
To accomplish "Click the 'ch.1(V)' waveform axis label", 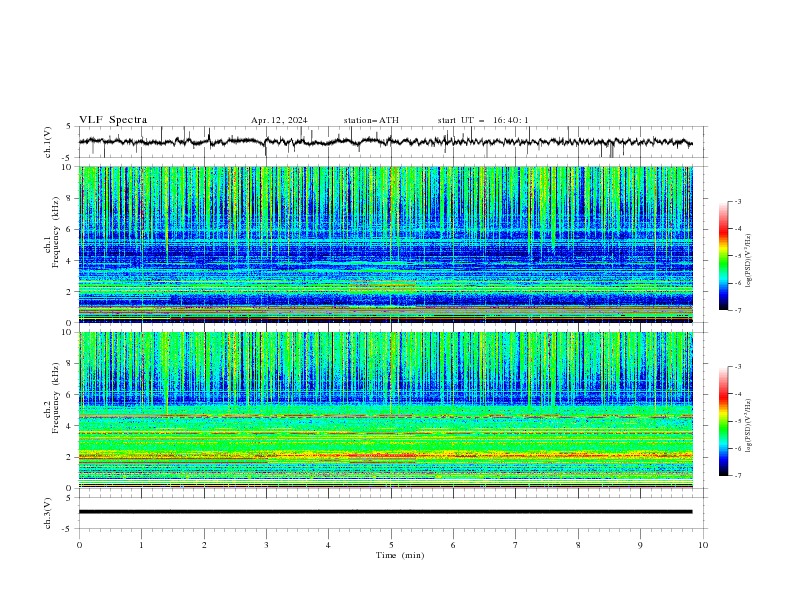I will (x=48, y=142).
